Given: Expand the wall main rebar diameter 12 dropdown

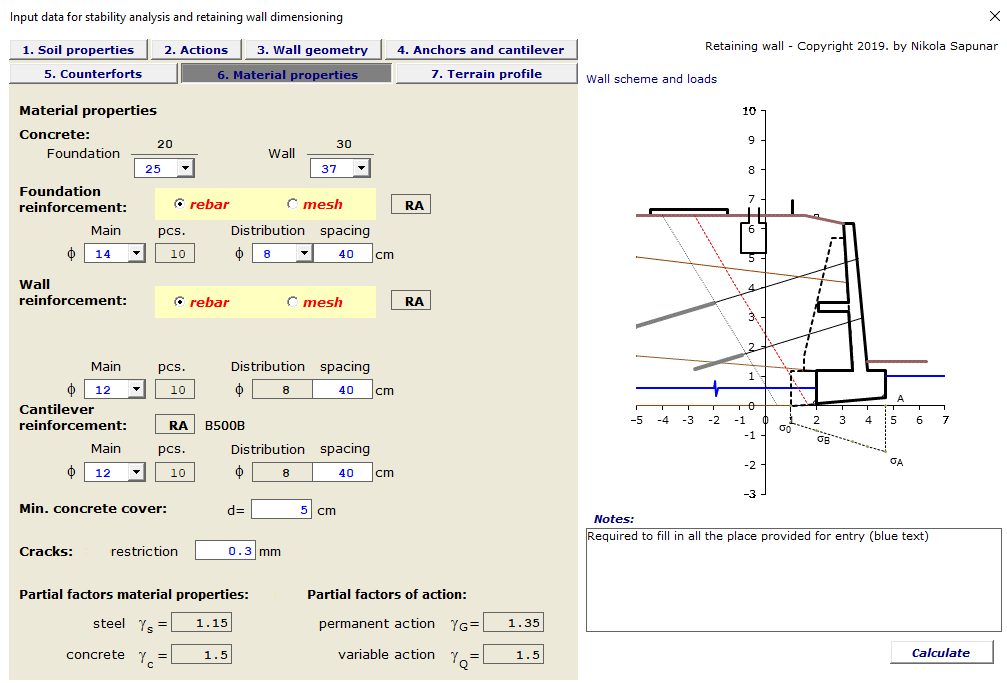Looking at the screenshot, I should pyautogui.click(x=133, y=388).
